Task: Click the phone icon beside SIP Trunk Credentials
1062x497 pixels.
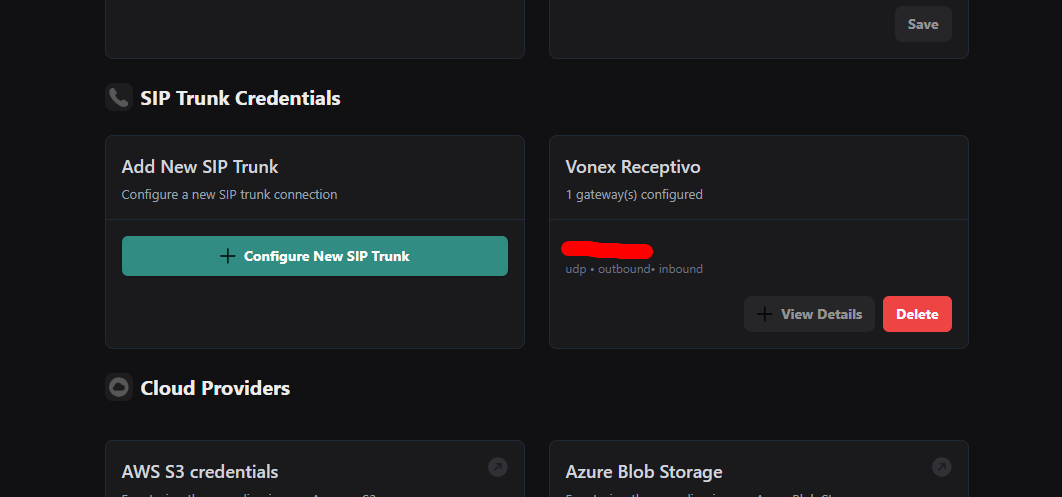Action: [119, 97]
